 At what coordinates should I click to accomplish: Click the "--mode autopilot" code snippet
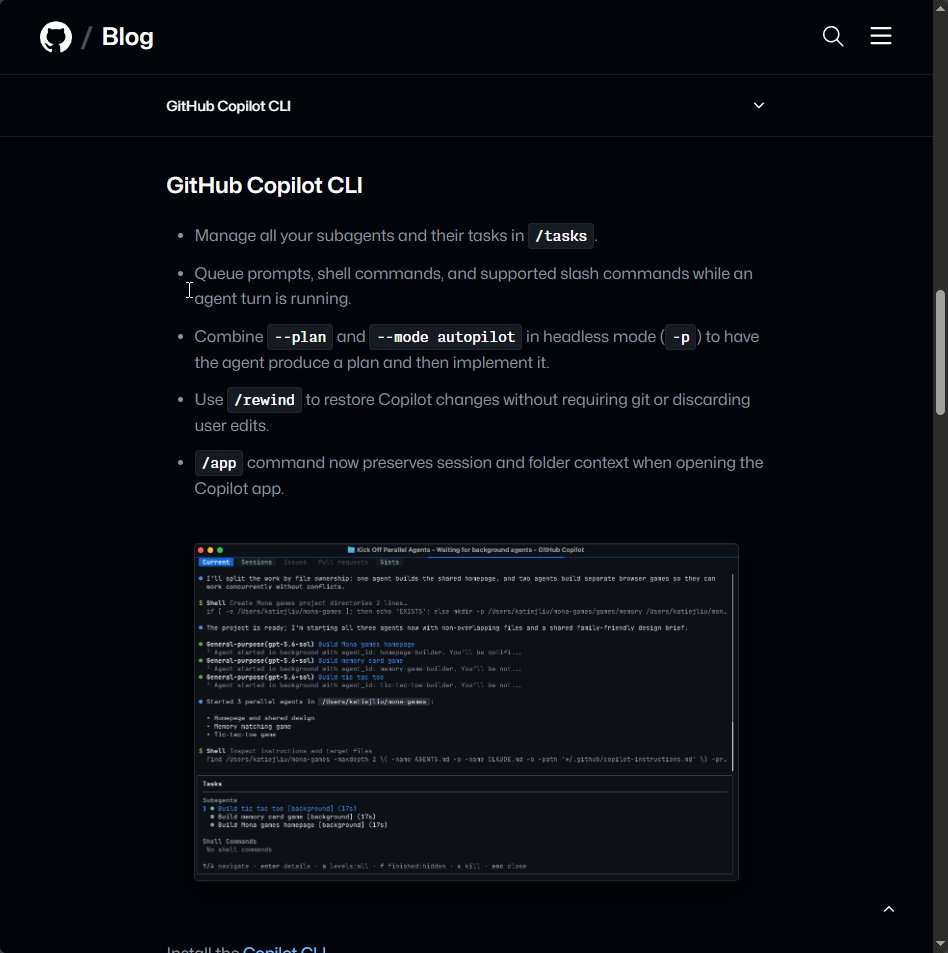tap(445, 337)
